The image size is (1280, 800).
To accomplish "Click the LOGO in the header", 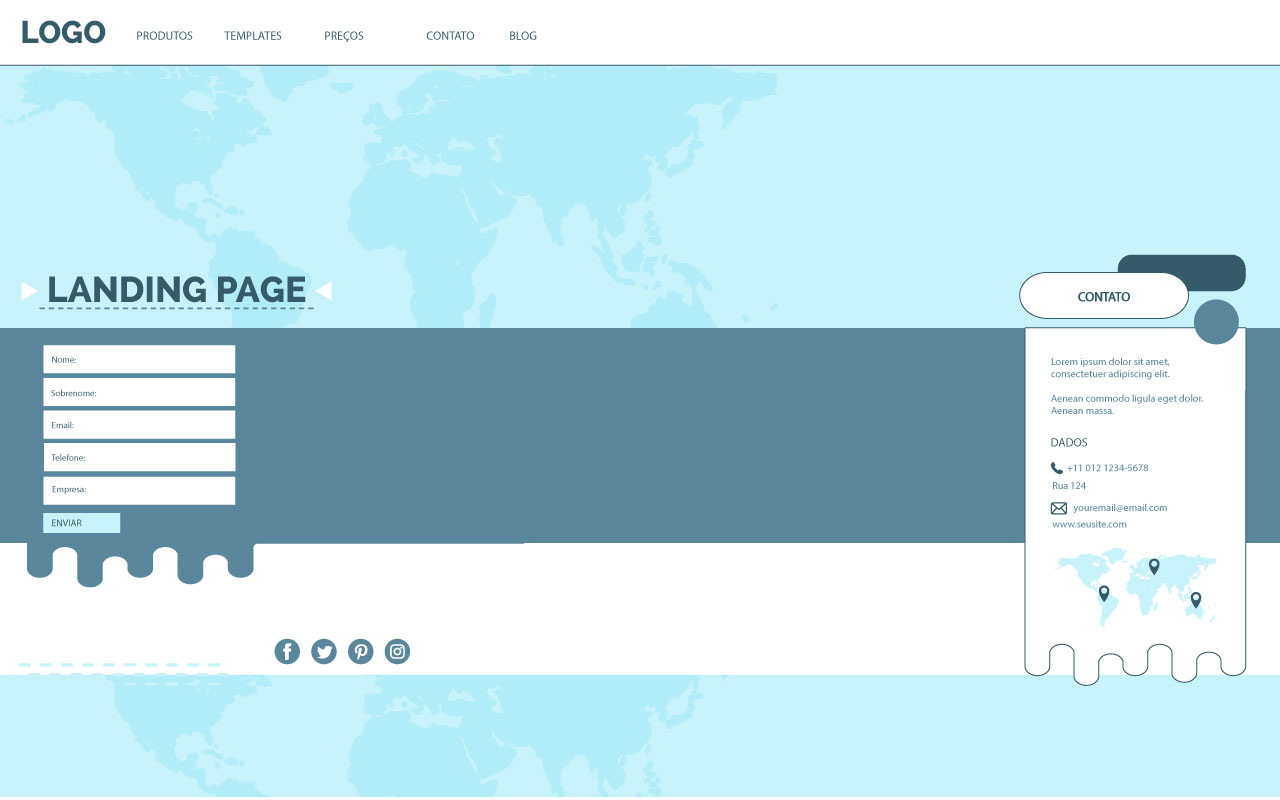I will tap(63, 32).
